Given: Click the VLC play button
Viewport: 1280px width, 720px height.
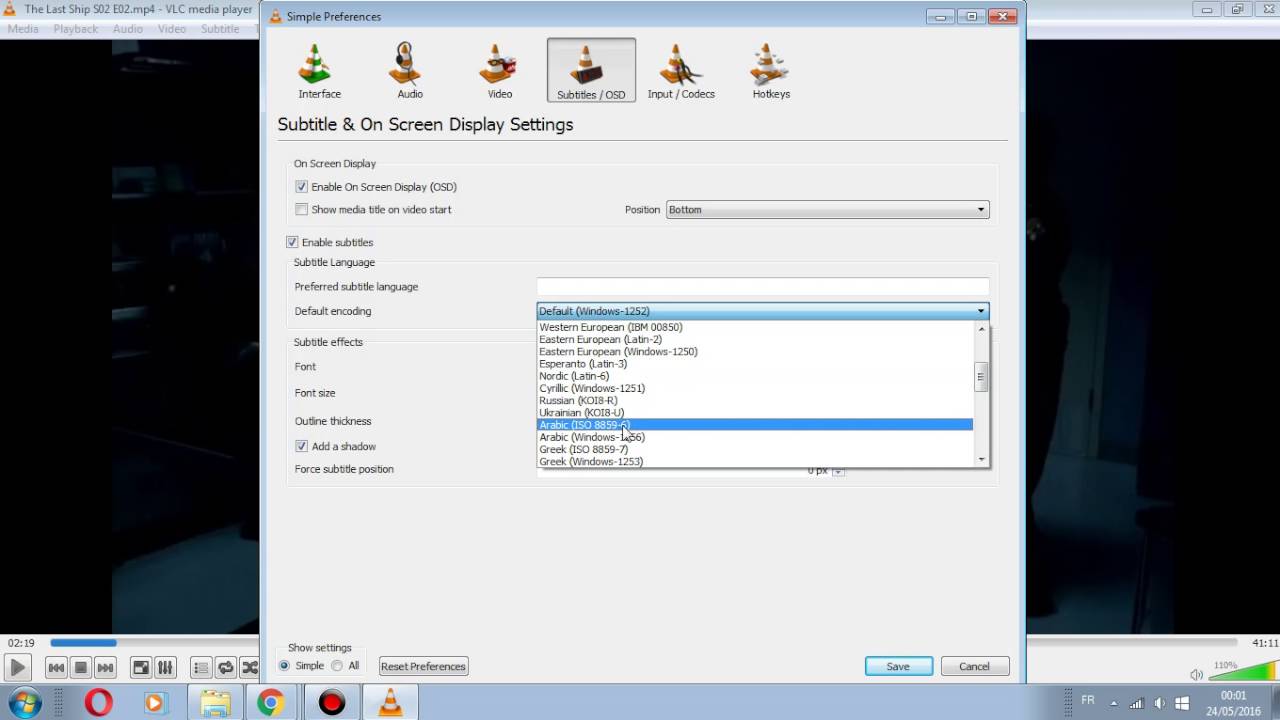Looking at the screenshot, I should (x=18, y=667).
